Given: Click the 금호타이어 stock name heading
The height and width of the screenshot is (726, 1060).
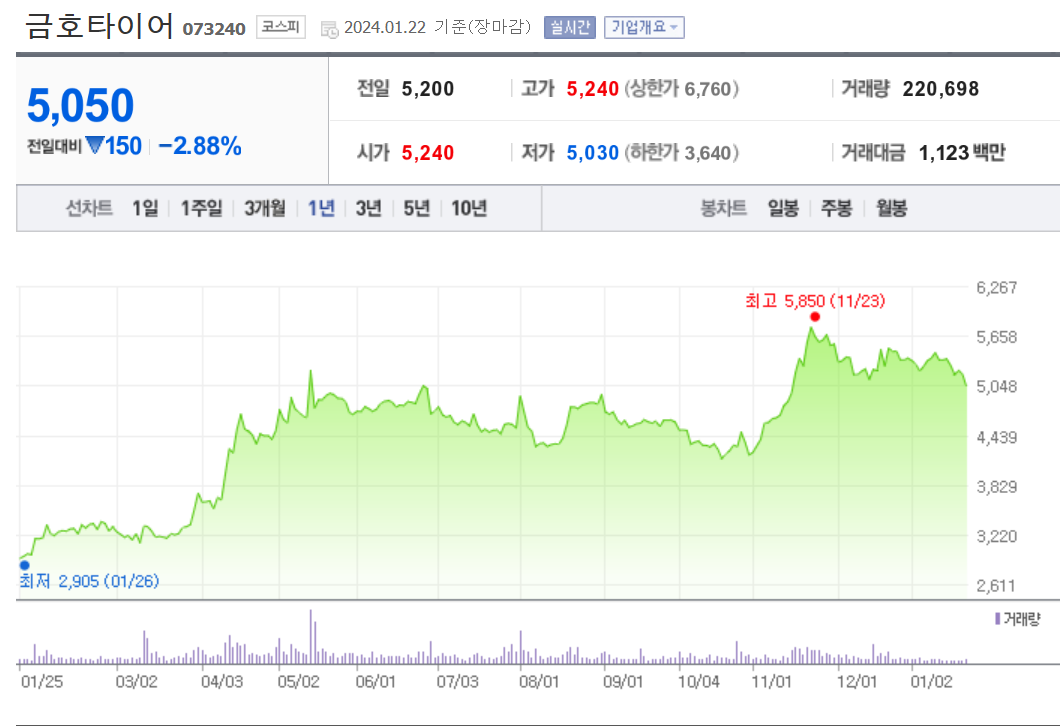Looking at the screenshot, I should [x=99, y=26].
